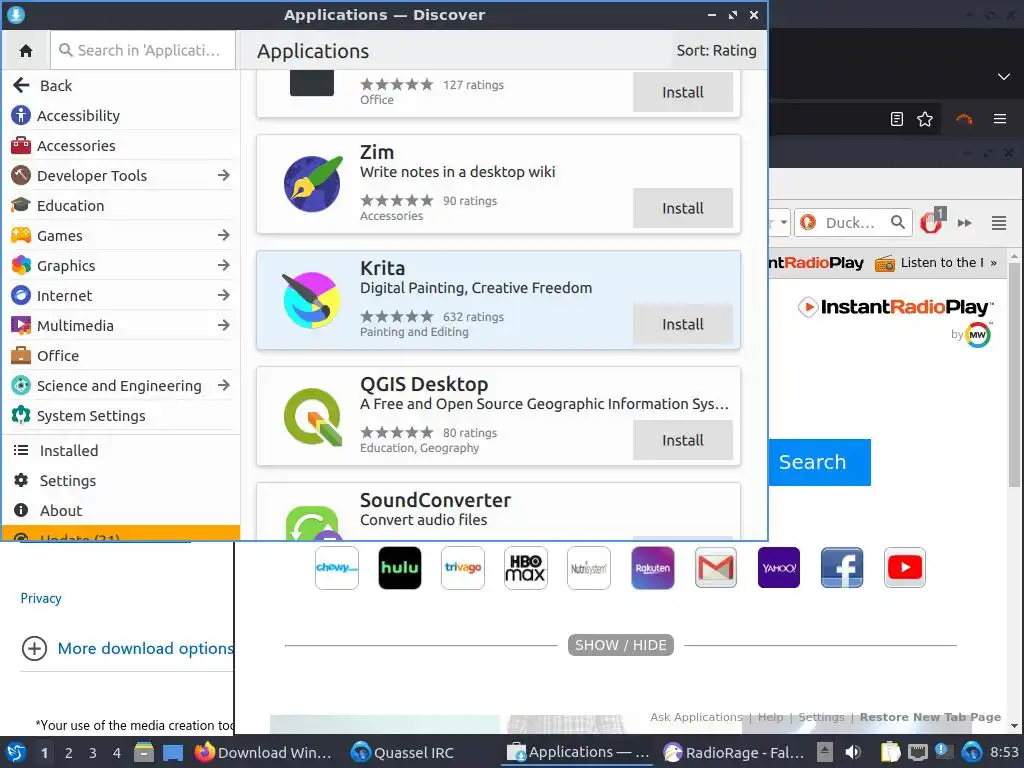Install the Krita application
1024x768 pixels.
click(x=682, y=324)
